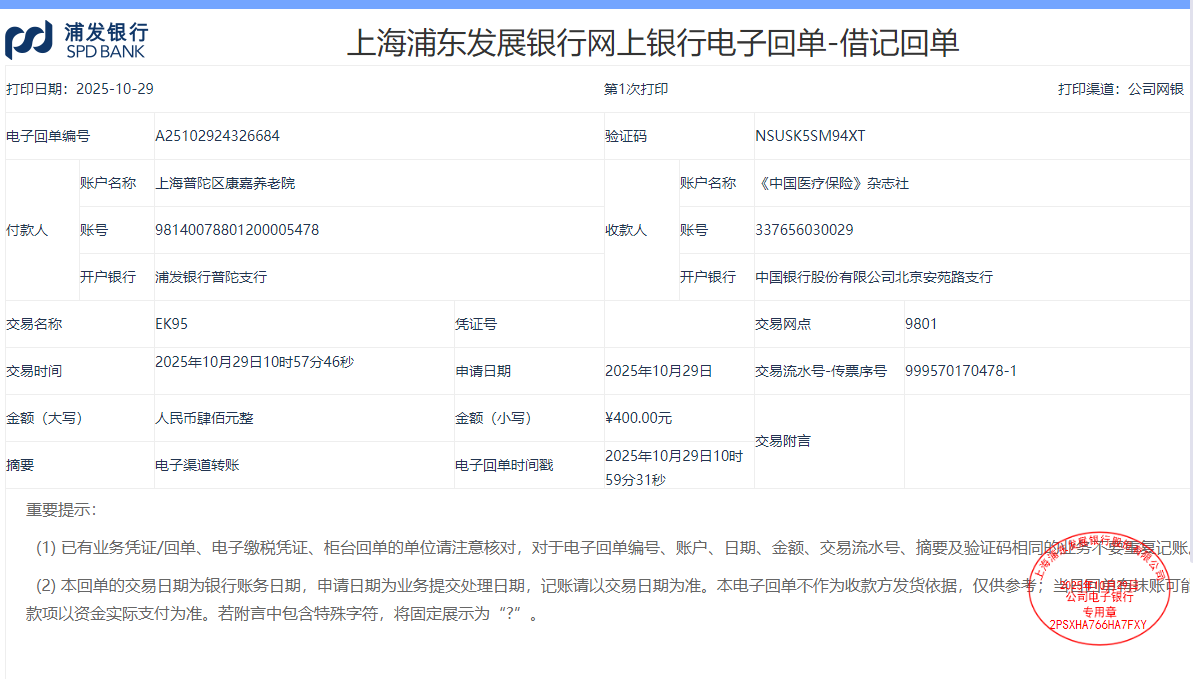
Task: Select receipt number A25102924326684
Action: pos(217,136)
